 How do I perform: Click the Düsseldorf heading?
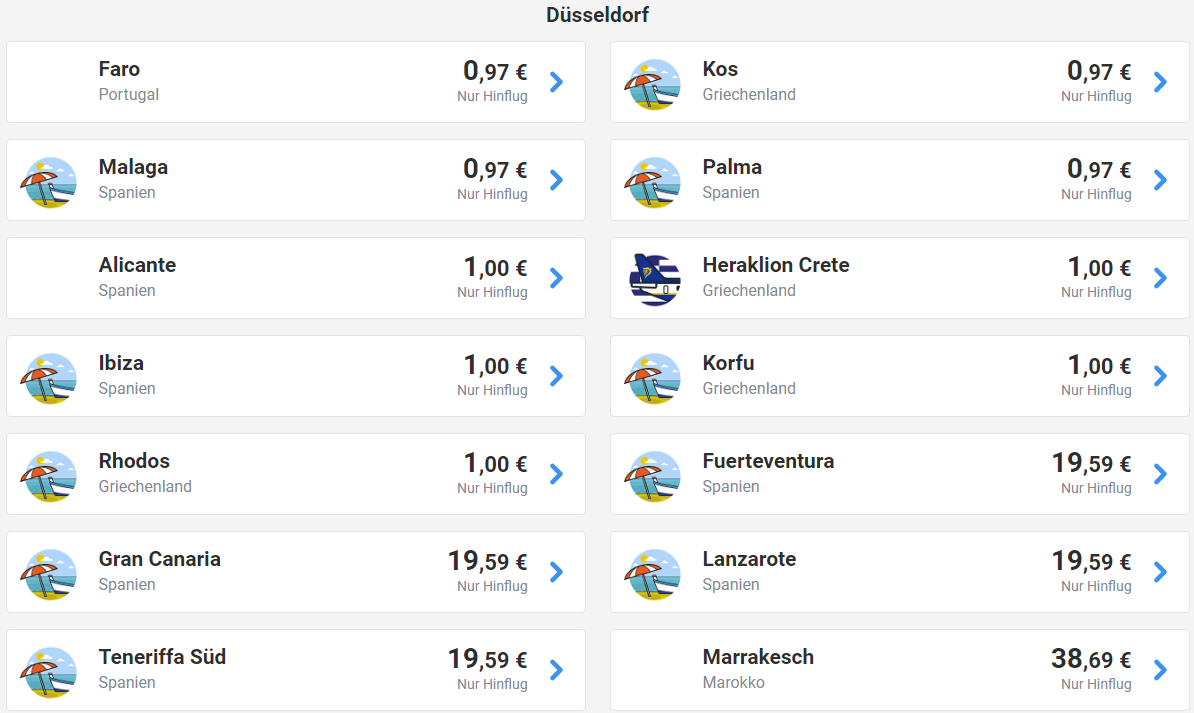coord(597,15)
